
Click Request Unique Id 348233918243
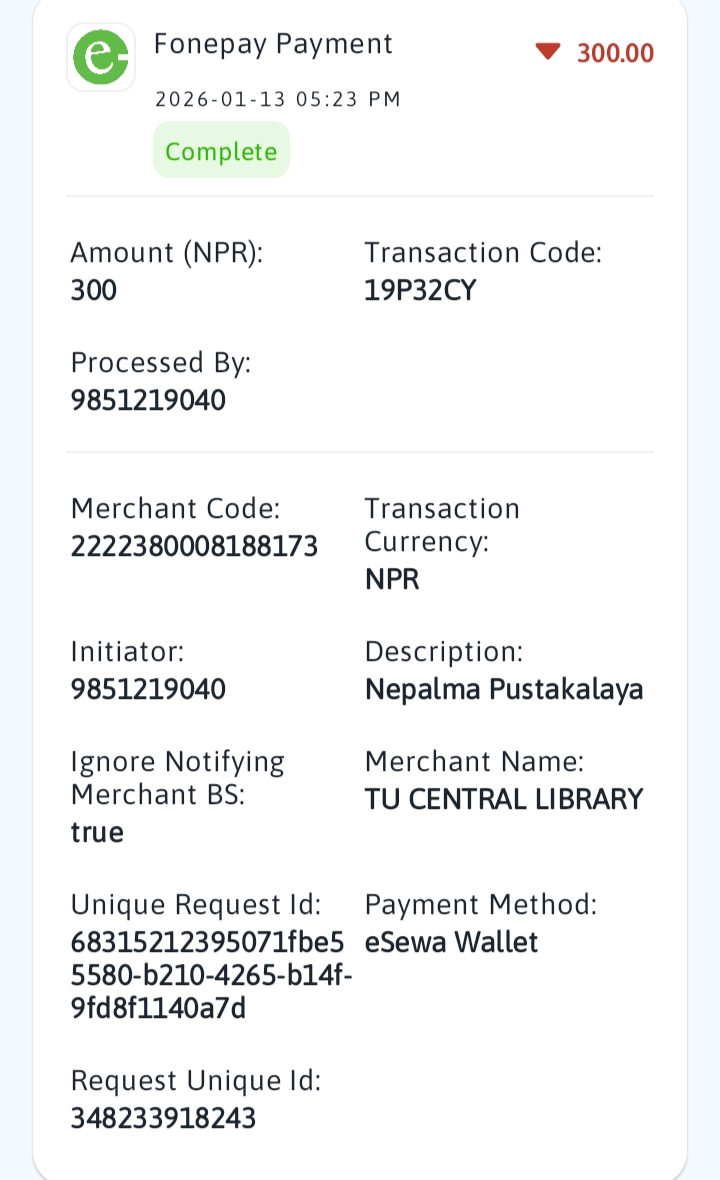point(163,1118)
